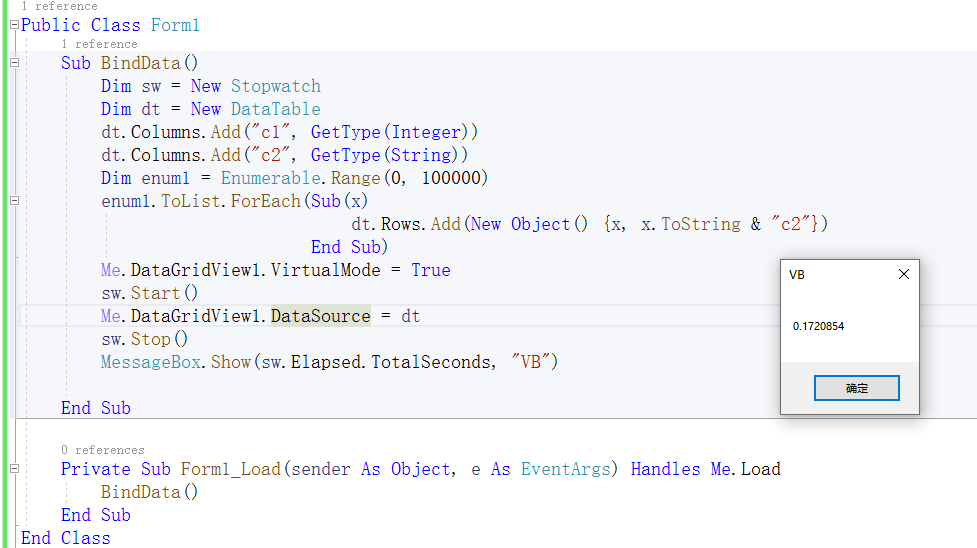Click the EventArgs type in Form1_Load
The height and width of the screenshot is (548, 977).
point(565,469)
